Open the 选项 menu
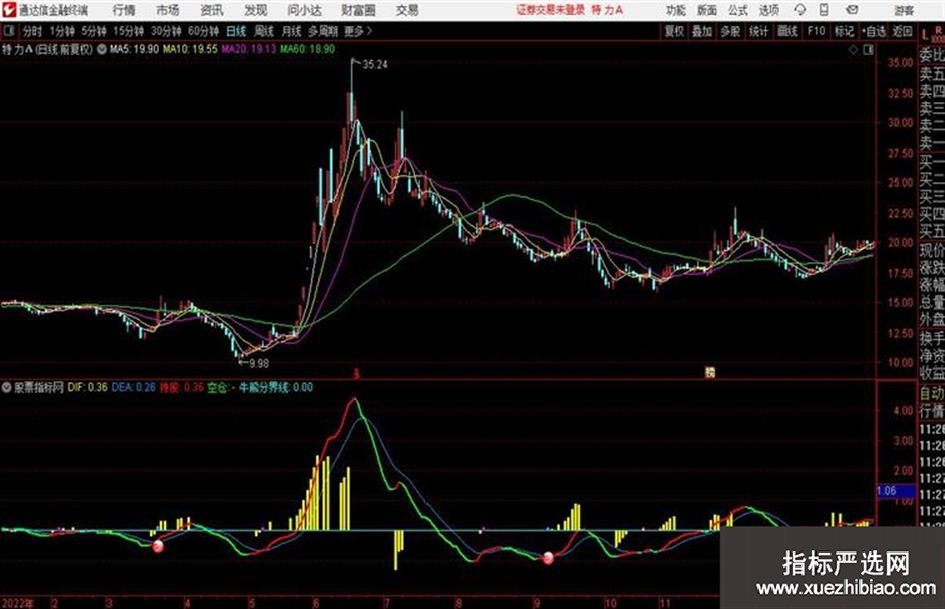The width and height of the screenshot is (945, 609). pyautogui.click(x=768, y=10)
